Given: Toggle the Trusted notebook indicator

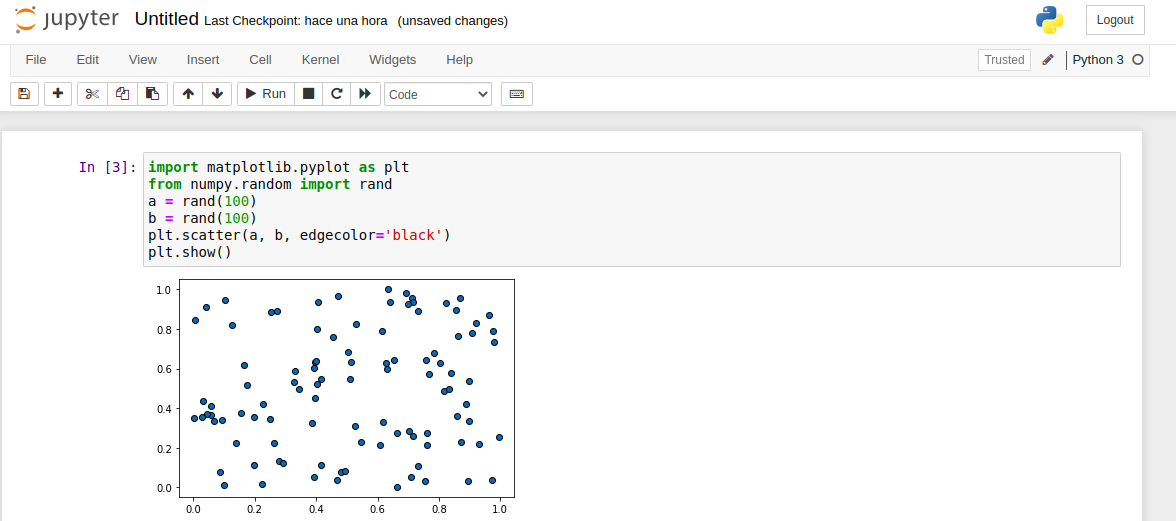Looking at the screenshot, I should [x=1004, y=60].
